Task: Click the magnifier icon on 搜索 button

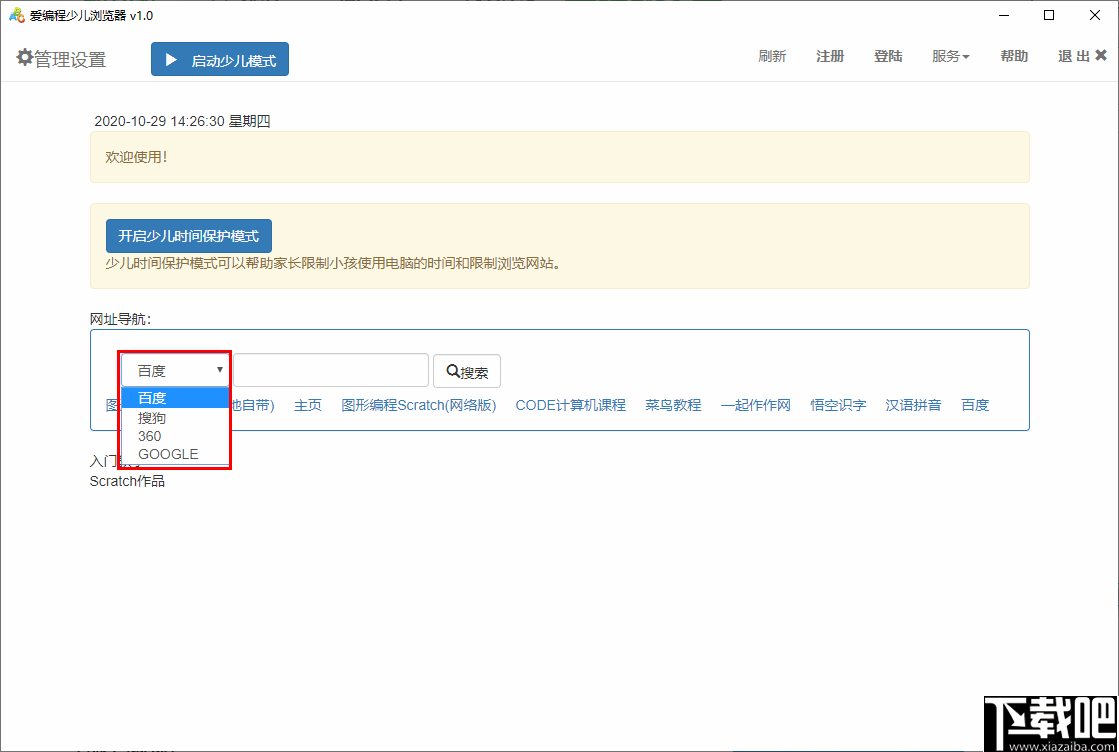Action: [452, 371]
